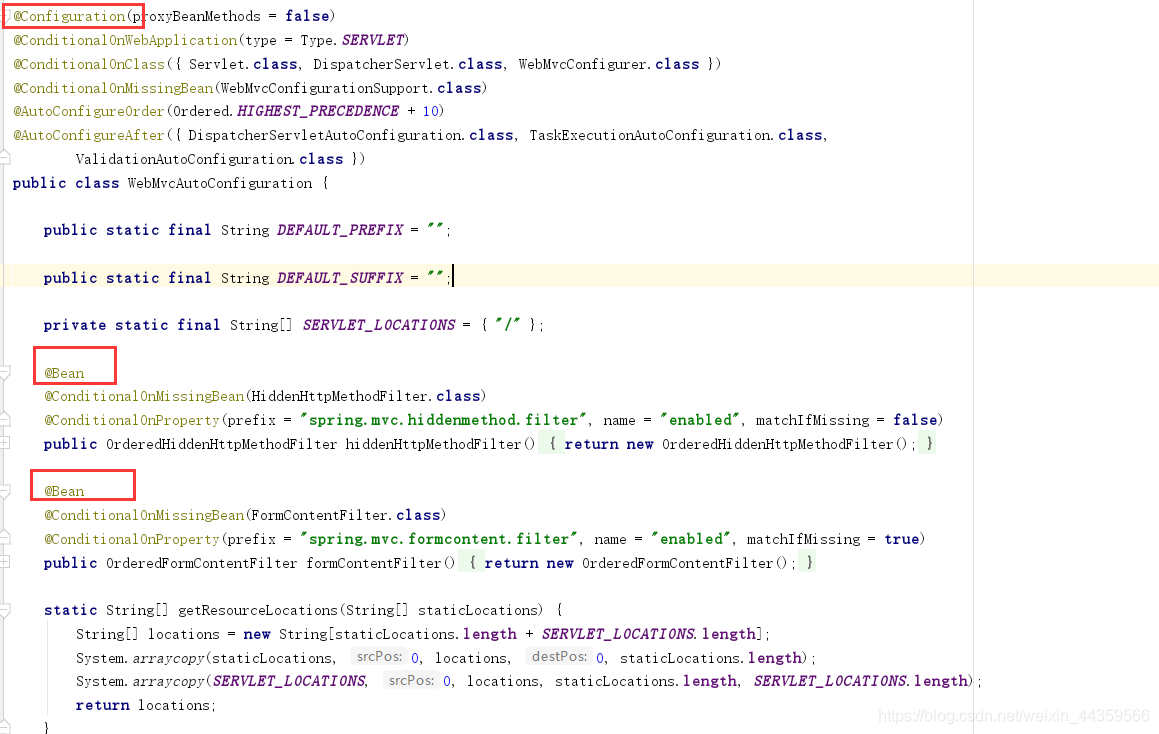Click the DispatcherServletAutoConfiguration.class reference
Image resolution: width=1159 pixels, height=734 pixels.
350,135
